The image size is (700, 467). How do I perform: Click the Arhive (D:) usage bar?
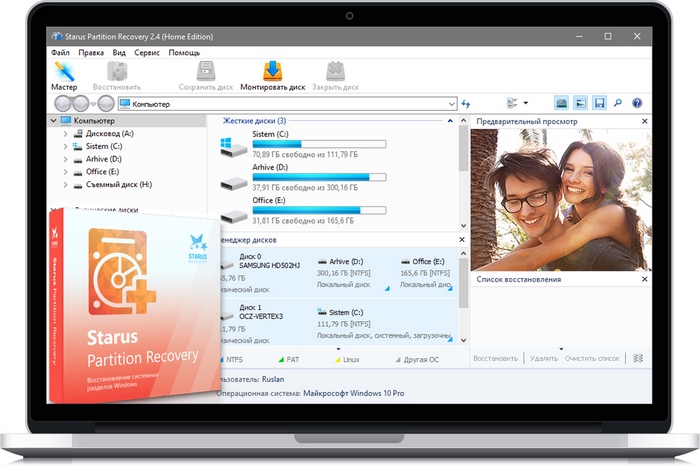(x=319, y=177)
